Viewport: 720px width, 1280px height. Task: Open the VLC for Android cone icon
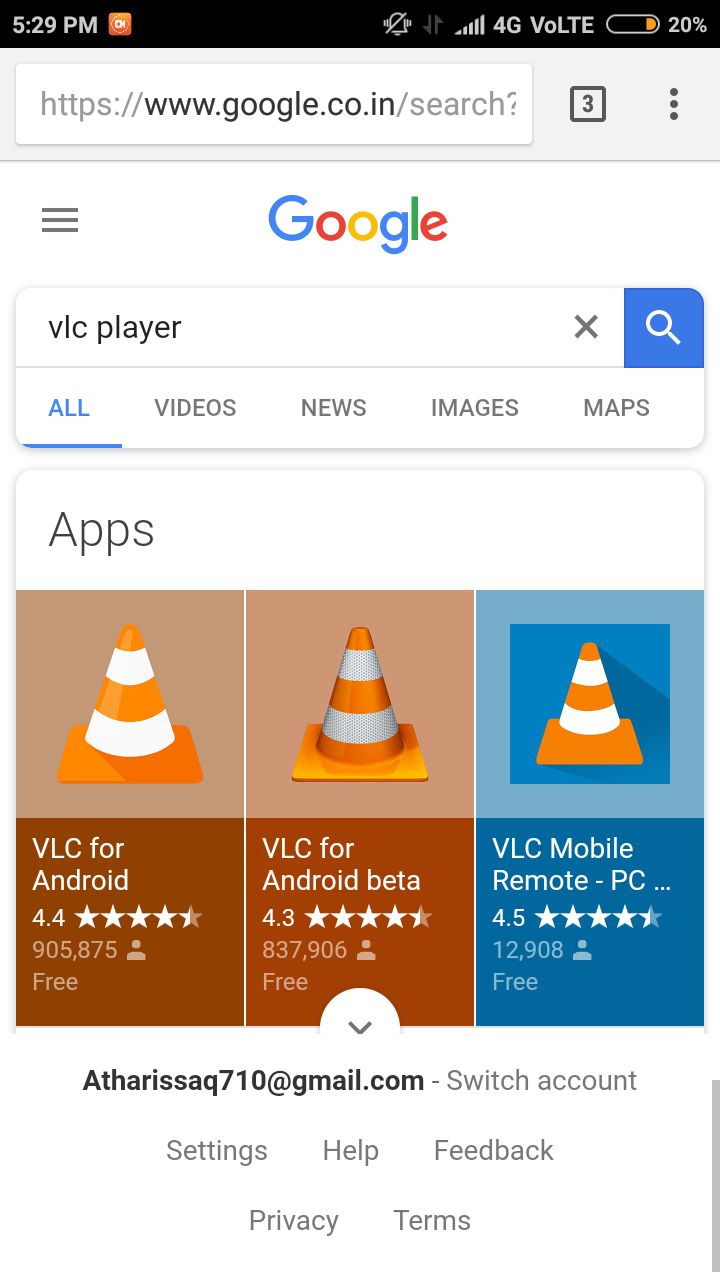coord(130,704)
